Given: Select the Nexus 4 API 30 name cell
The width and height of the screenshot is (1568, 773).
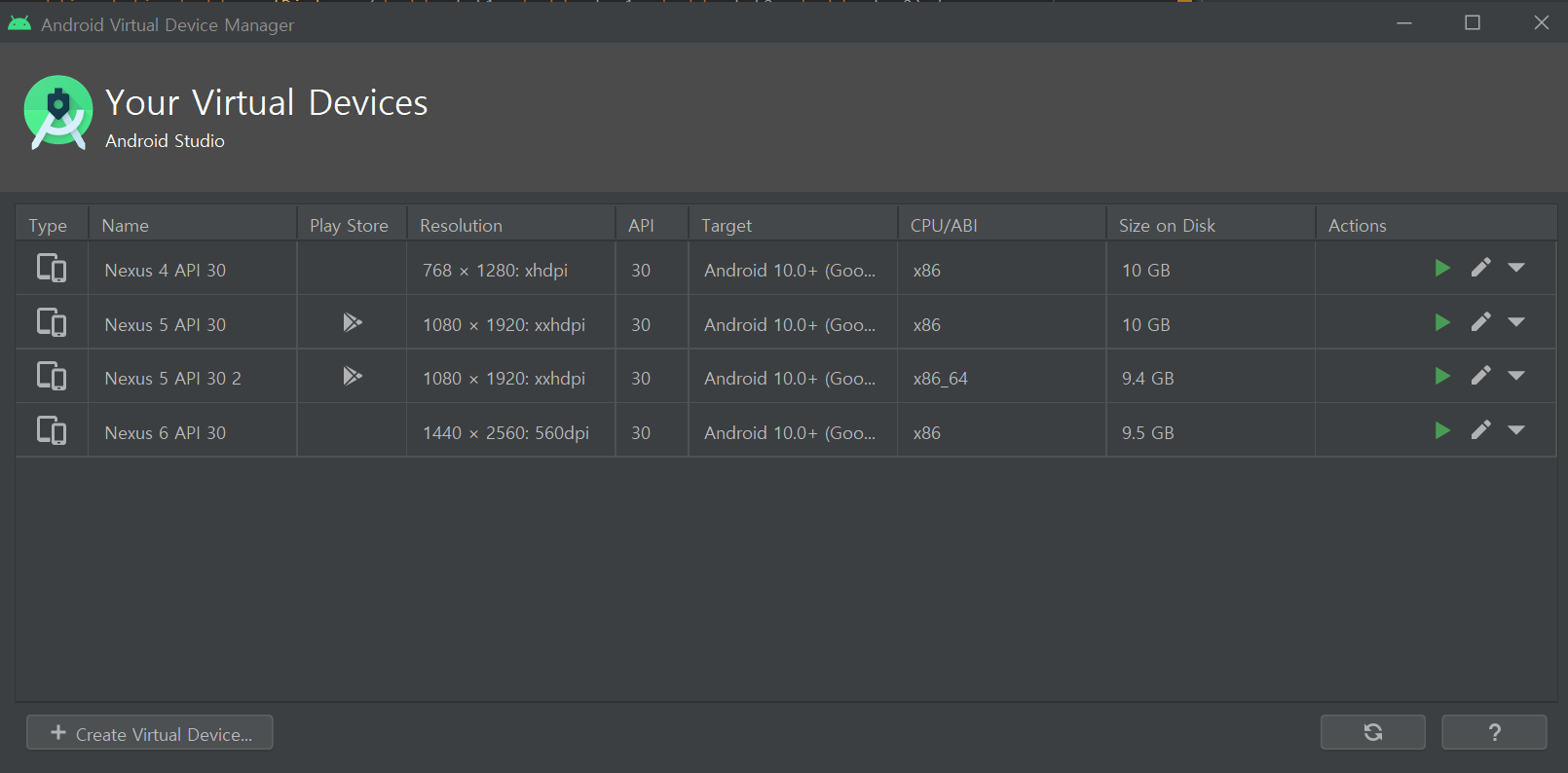Looking at the screenshot, I should [193, 270].
